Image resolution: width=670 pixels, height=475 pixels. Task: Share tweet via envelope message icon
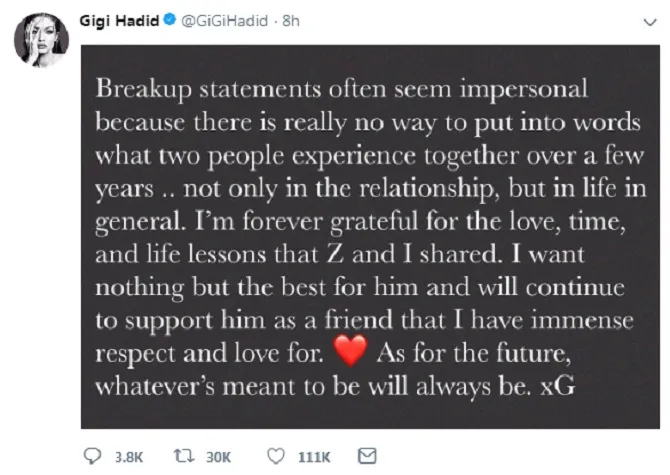(367, 456)
